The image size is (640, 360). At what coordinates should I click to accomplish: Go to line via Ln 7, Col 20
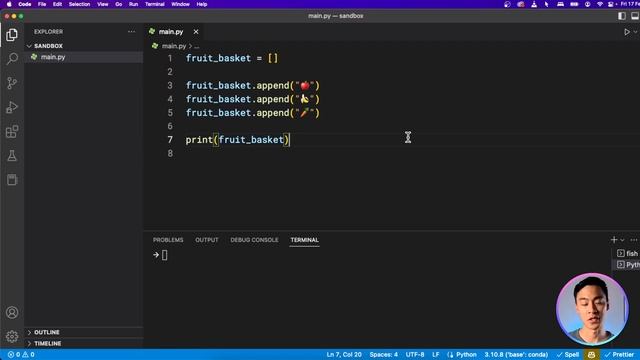344,355
